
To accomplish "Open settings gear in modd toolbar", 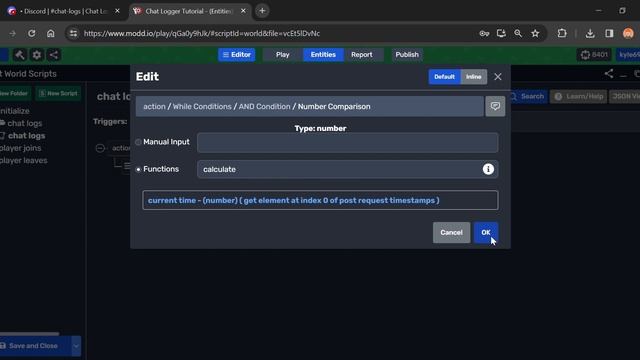I will pos(37,55).
